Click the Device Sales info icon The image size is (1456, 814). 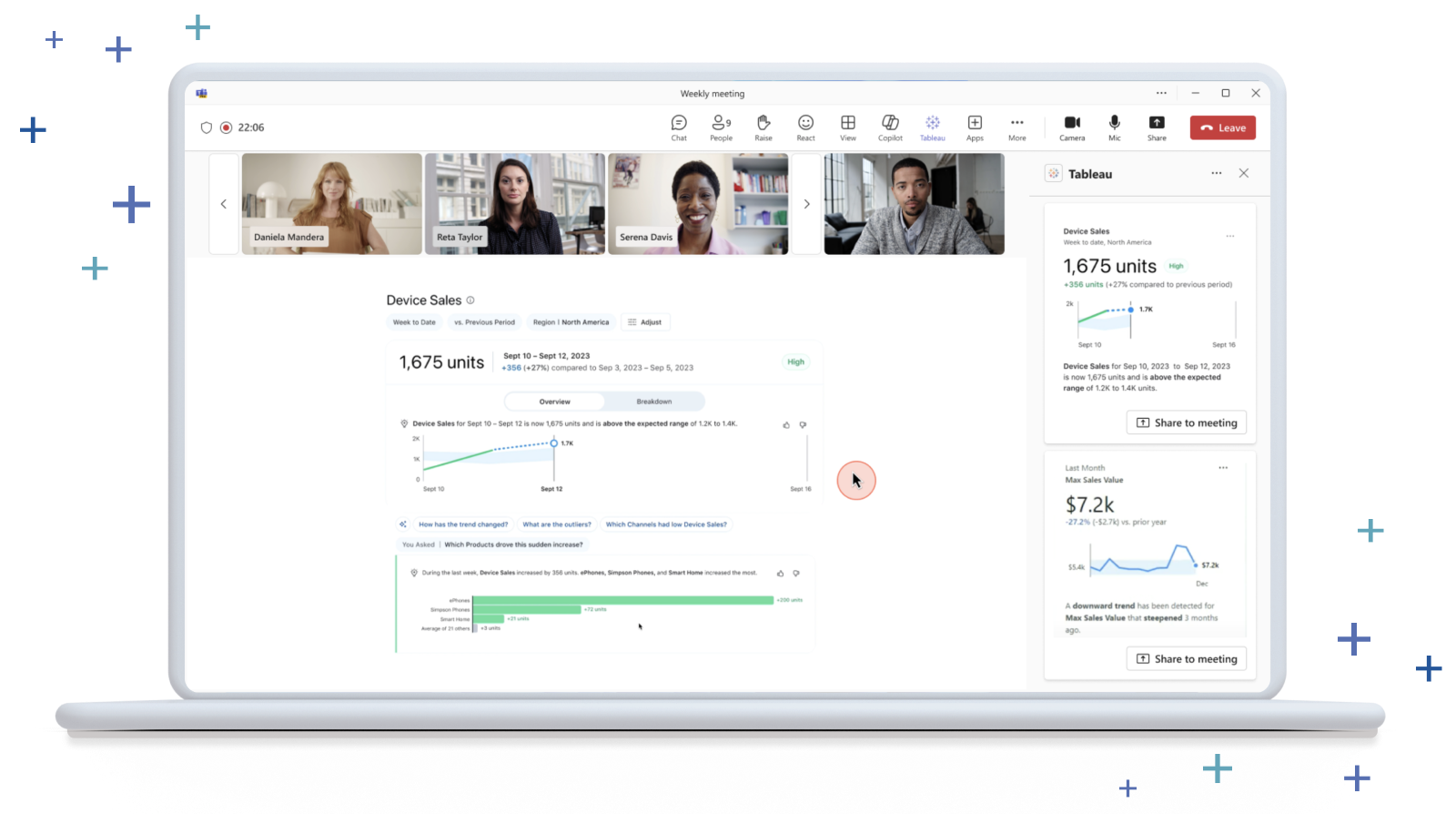[x=470, y=300]
